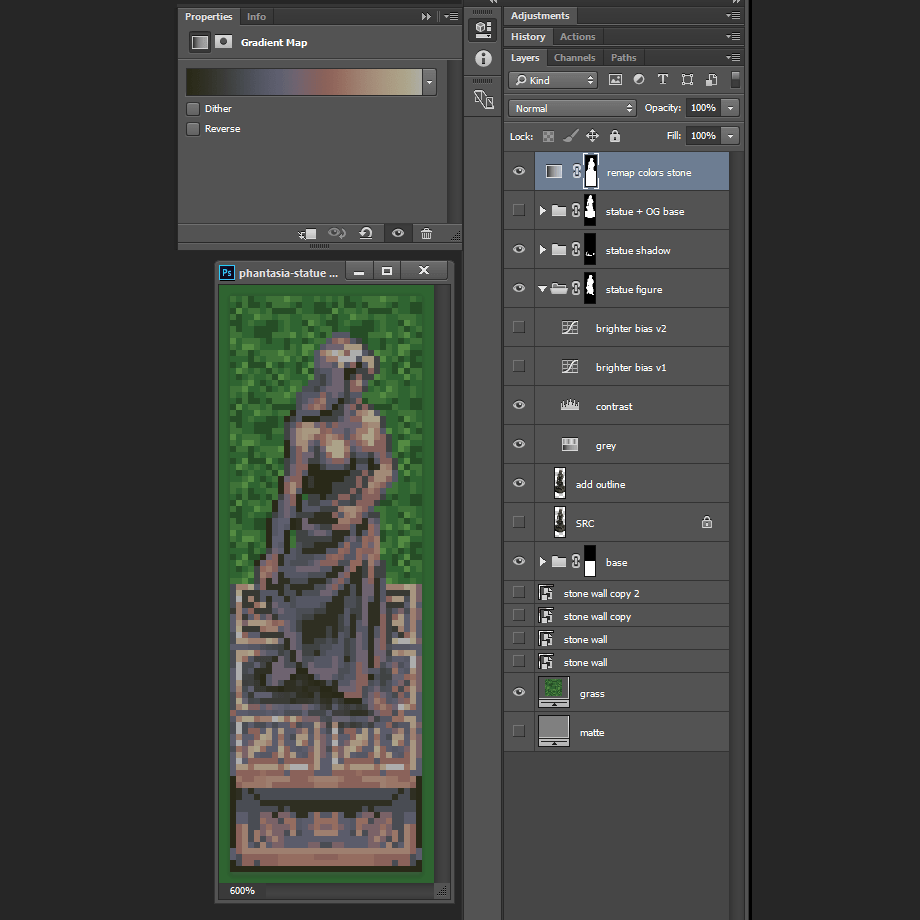
Task: Open the gradient picker dropdown arrow
Action: click(430, 82)
